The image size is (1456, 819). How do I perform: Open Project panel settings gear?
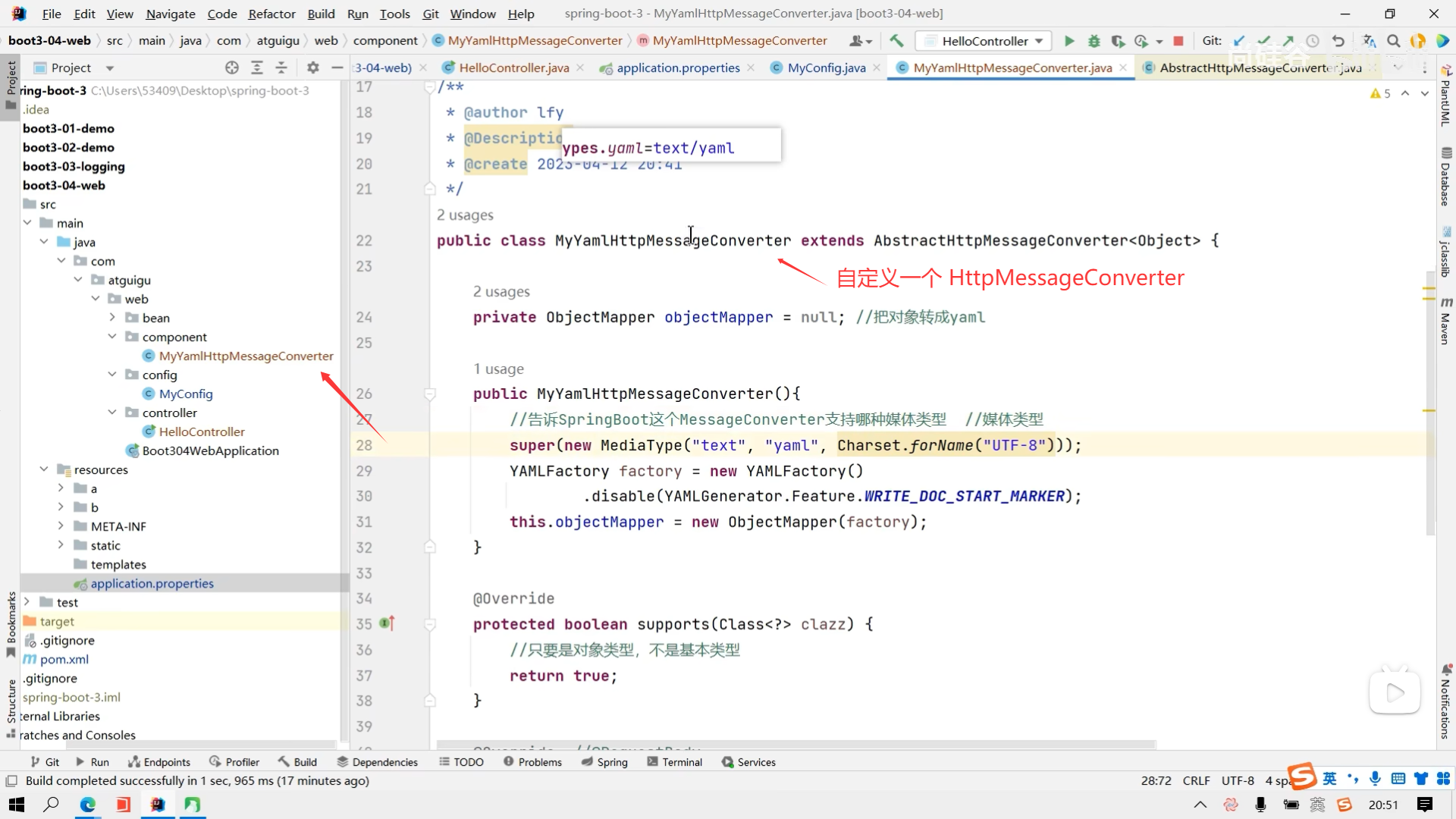312,67
